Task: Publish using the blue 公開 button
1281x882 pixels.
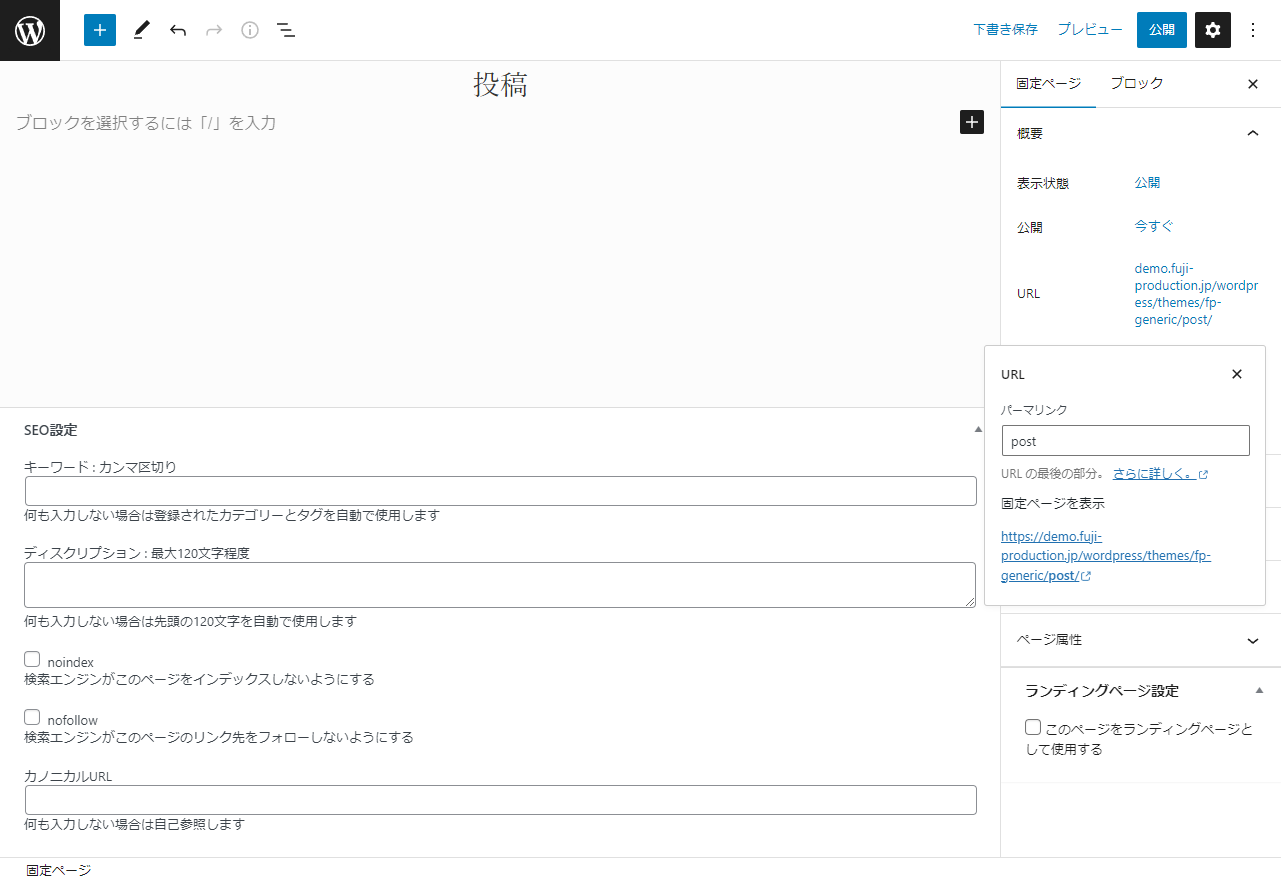Action: coord(1162,30)
